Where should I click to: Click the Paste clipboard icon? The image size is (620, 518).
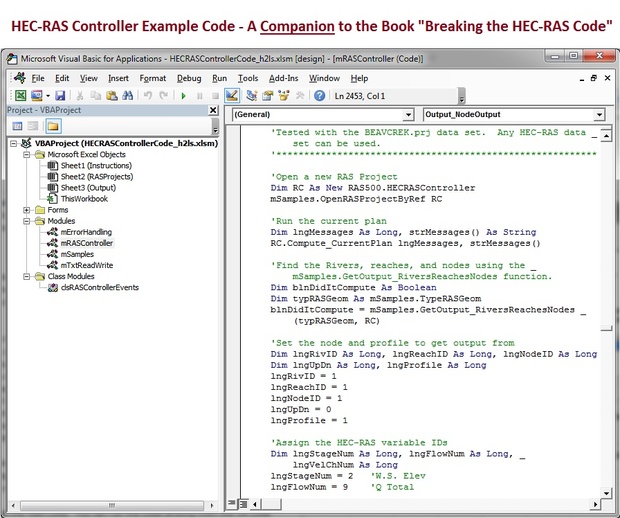(x=112, y=95)
